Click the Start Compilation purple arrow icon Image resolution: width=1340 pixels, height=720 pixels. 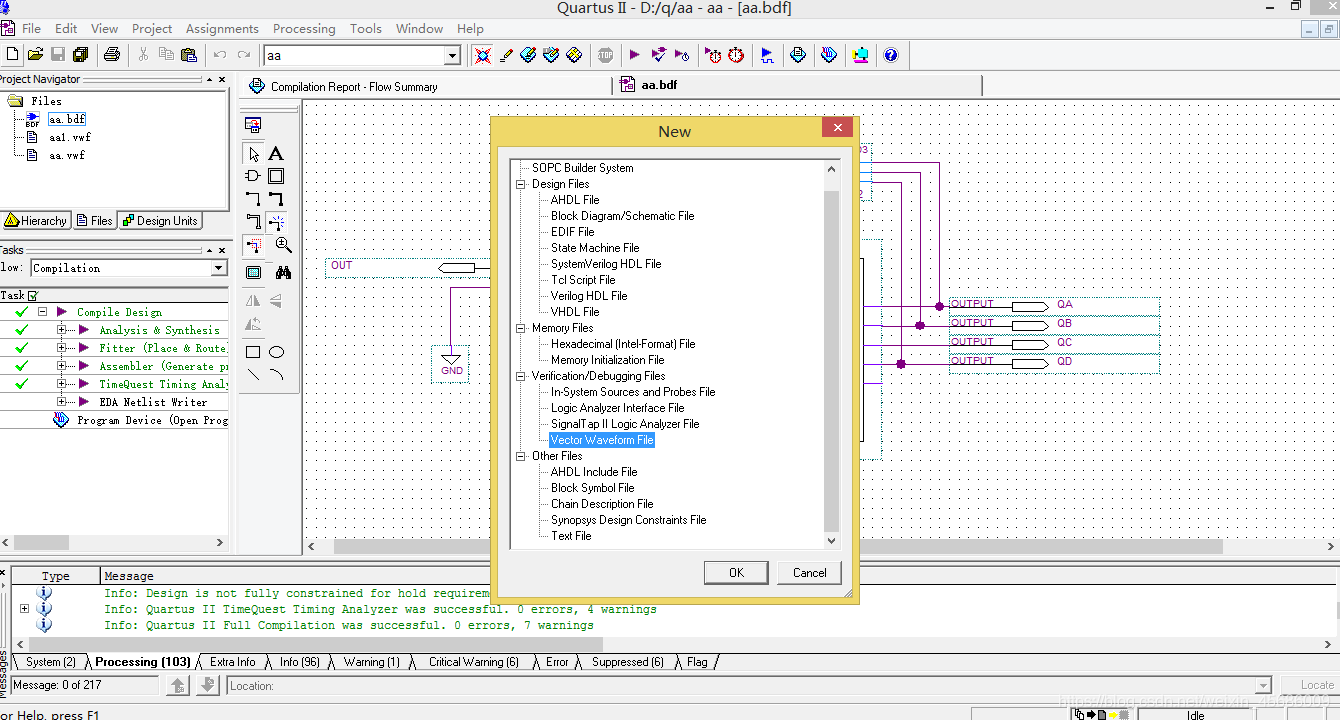pyautogui.click(x=634, y=55)
